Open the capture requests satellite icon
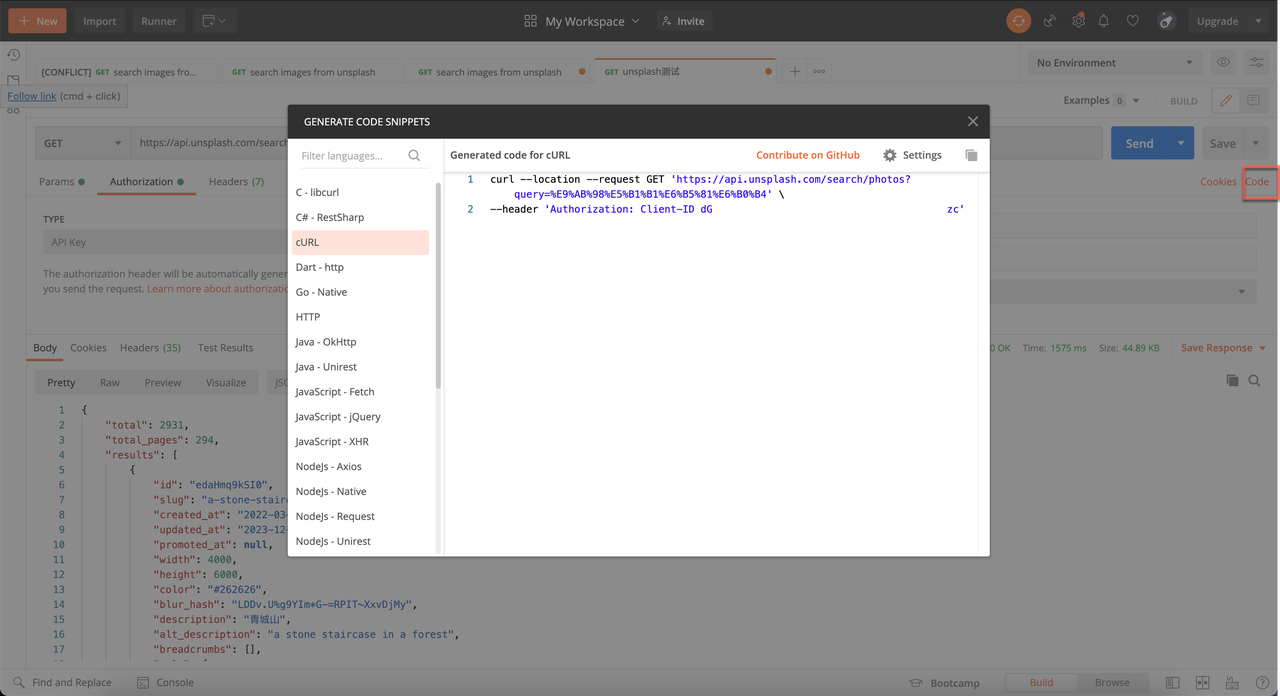 pyautogui.click(x=1049, y=21)
